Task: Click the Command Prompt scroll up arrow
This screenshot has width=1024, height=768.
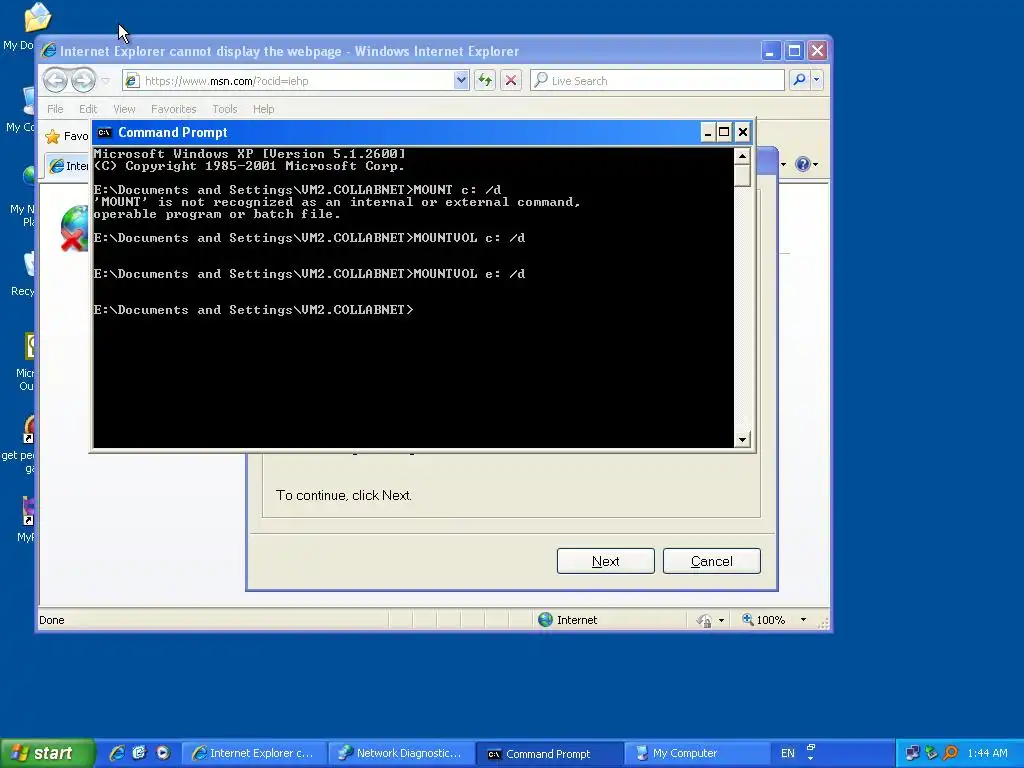Action: (742, 156)
